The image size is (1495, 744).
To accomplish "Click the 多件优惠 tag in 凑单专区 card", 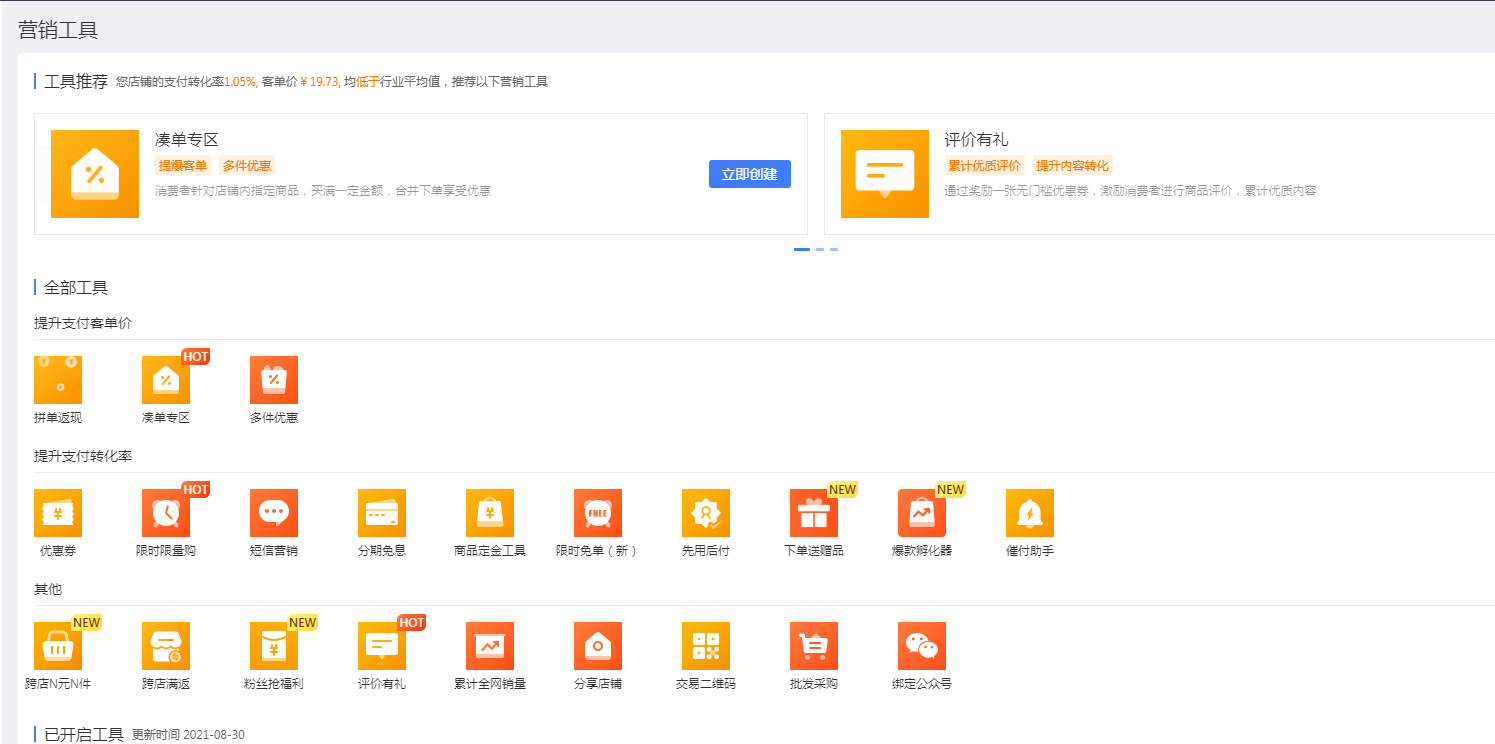I will (247, 166).
